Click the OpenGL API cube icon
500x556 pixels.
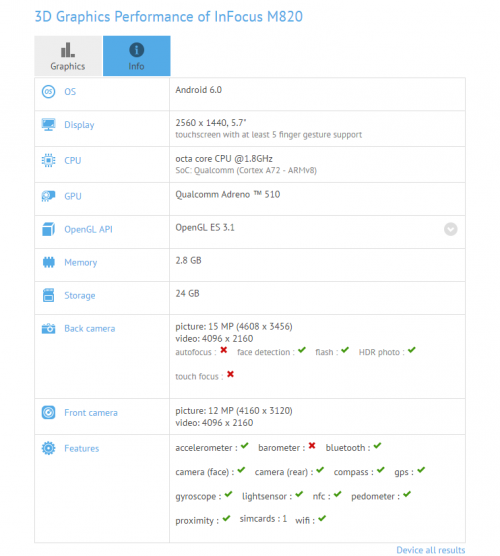pyautogui.click(x=49, y=229)
